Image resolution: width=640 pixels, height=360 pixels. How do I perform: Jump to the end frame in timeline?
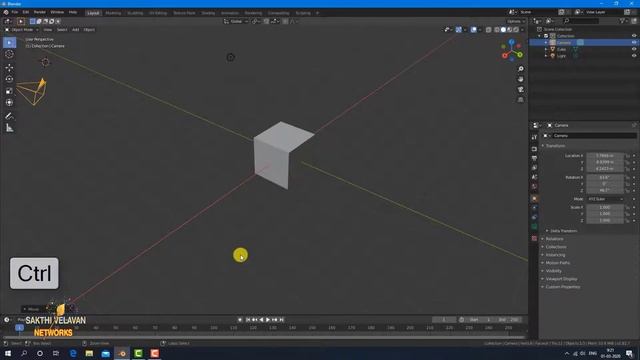point(281,320)
